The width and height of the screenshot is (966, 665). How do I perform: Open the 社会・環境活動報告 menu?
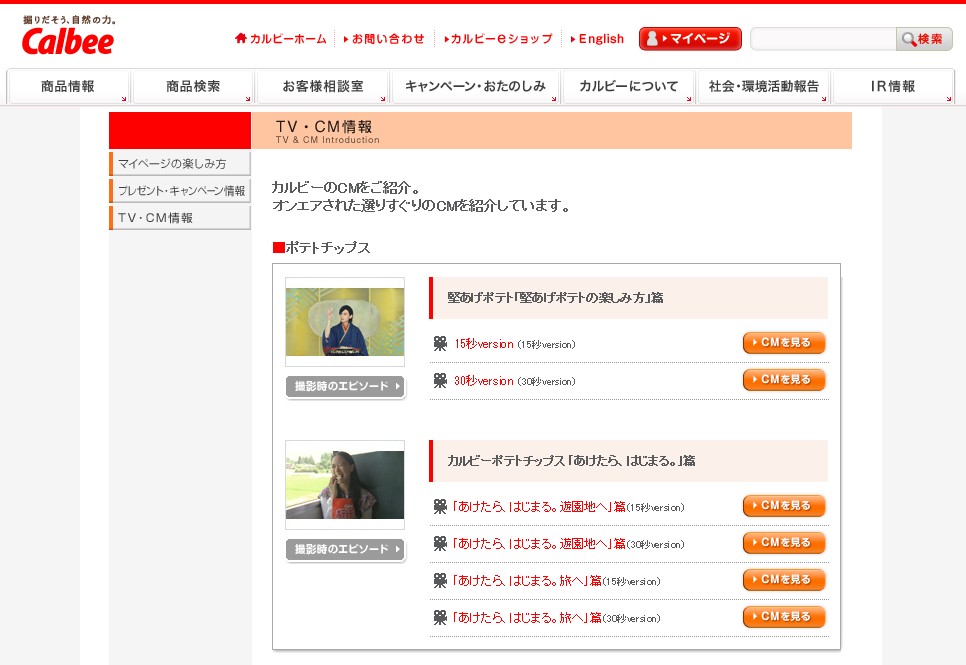pos(764,86)
